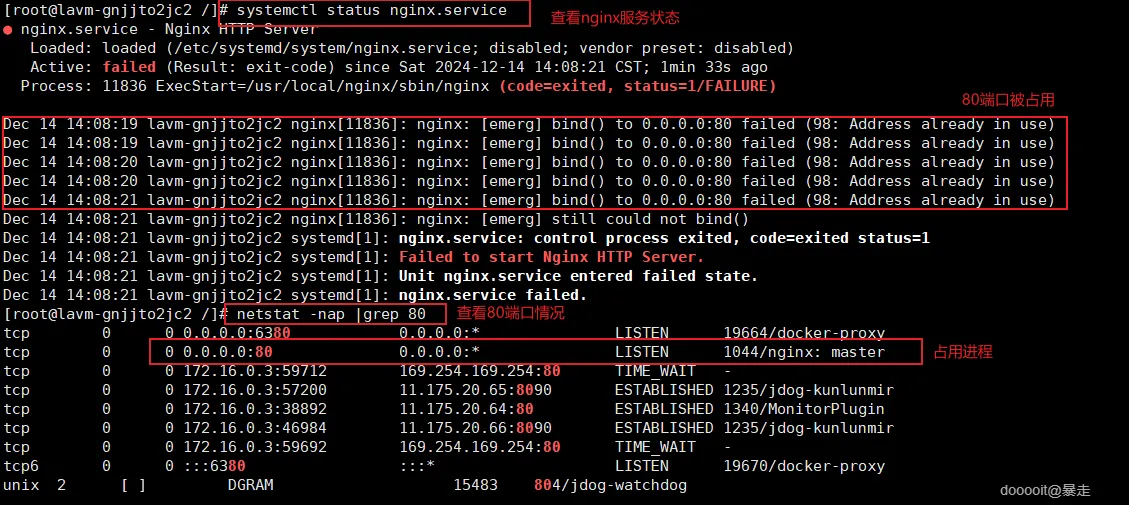Click 'Failed to start Nginx HTTP Server.' message
This screenshot has width=1129, height=505.
pos(552,256)
